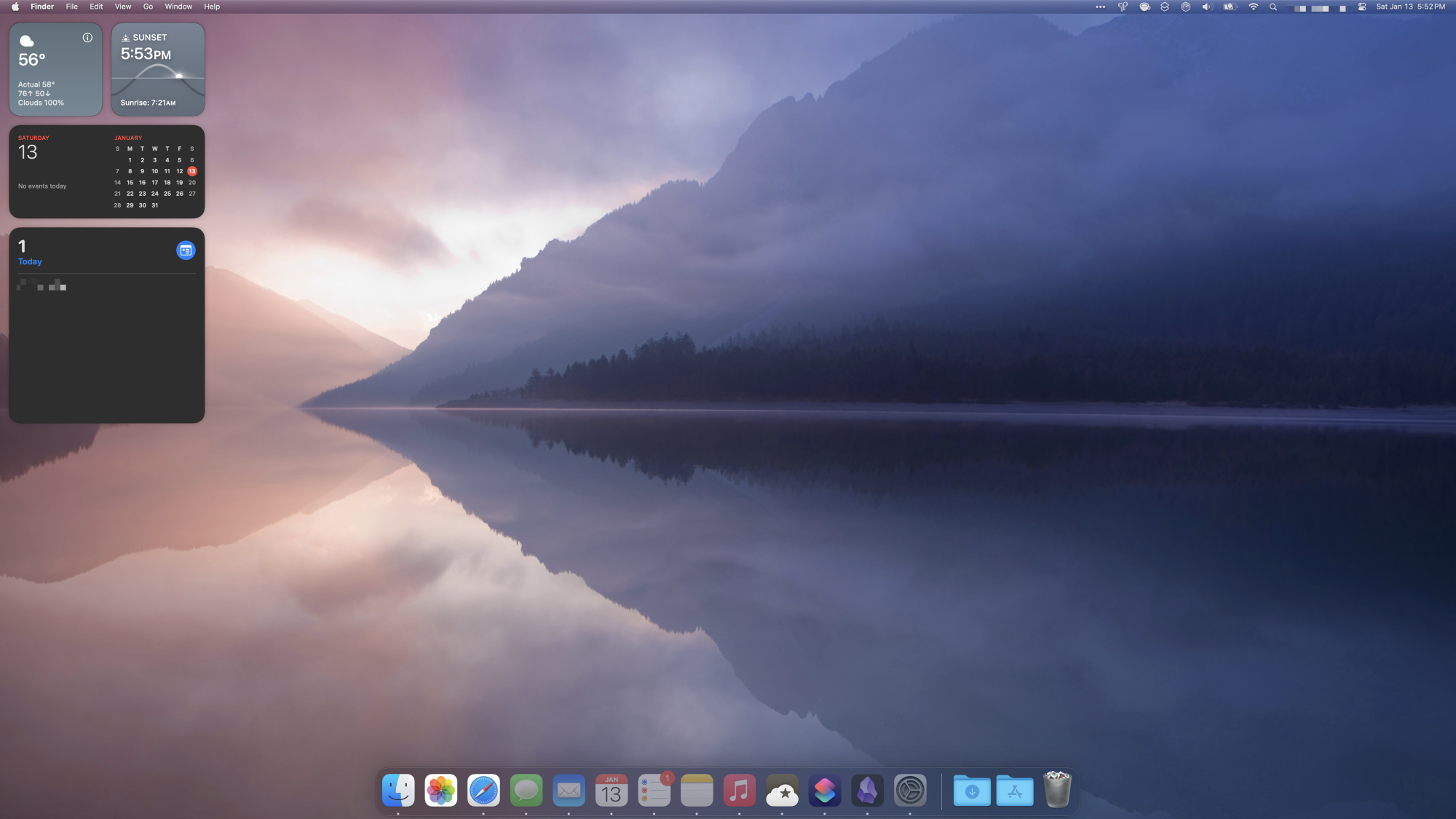Expand the Downloads folder stack
The width and height of the screenshot is (1456, 819).
[x=972, y=791]
